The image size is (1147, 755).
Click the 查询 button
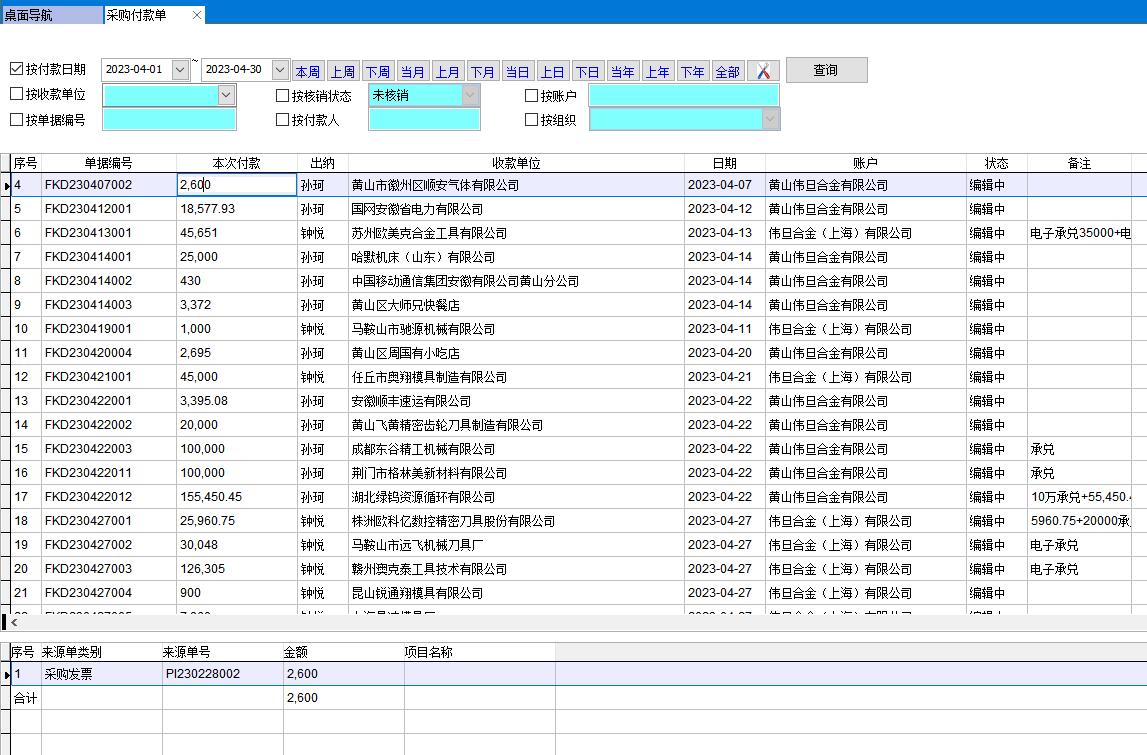coord(826,70)
